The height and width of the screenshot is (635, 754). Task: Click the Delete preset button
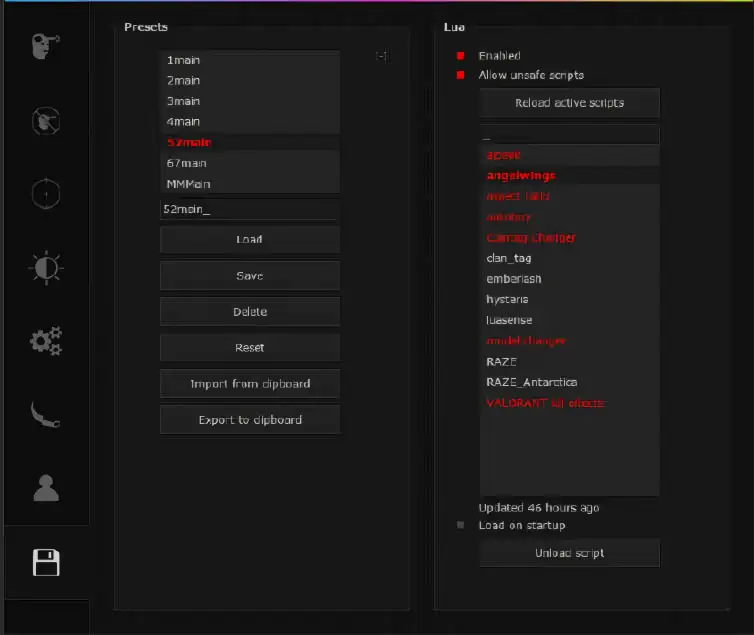[x=250, y=311]
